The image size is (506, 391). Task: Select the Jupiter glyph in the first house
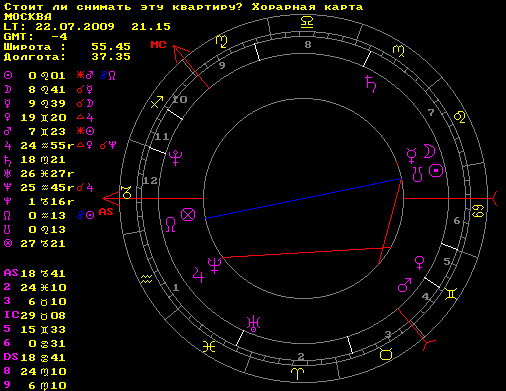198,274
